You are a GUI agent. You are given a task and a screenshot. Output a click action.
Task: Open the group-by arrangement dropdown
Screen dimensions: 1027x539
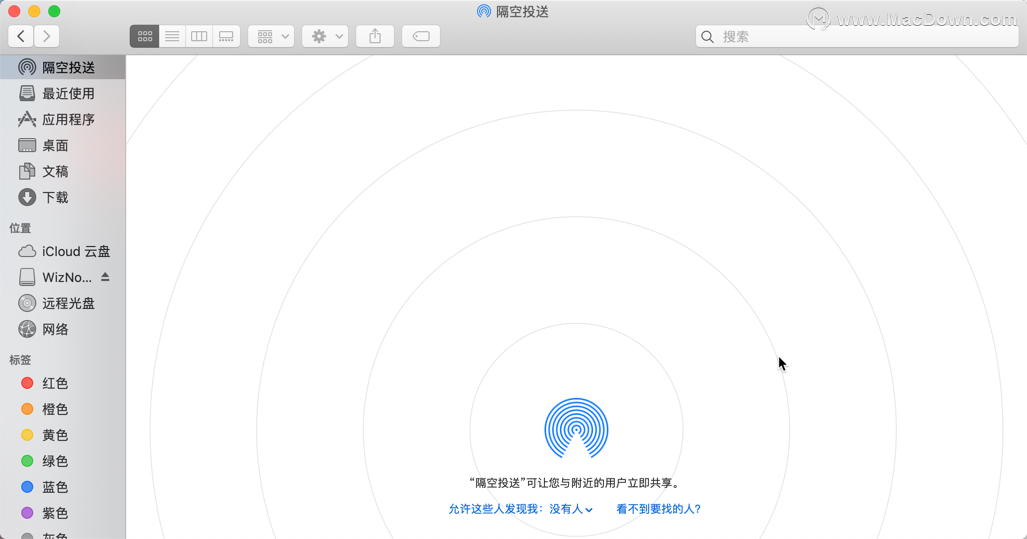click(271, 36)
